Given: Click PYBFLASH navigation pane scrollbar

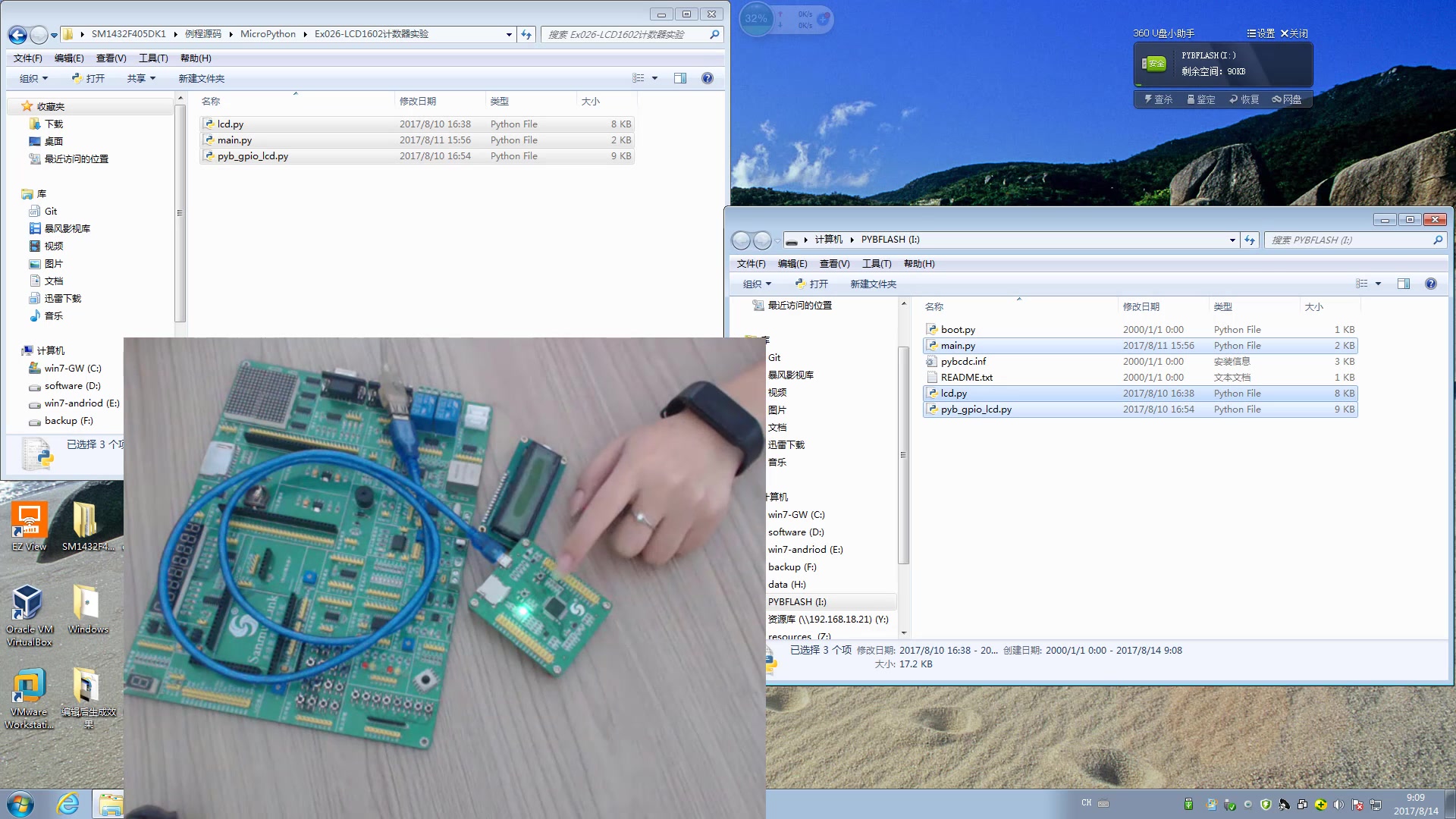Looking at the screenshot, I should pyautogui.click(x=903, y=455).
